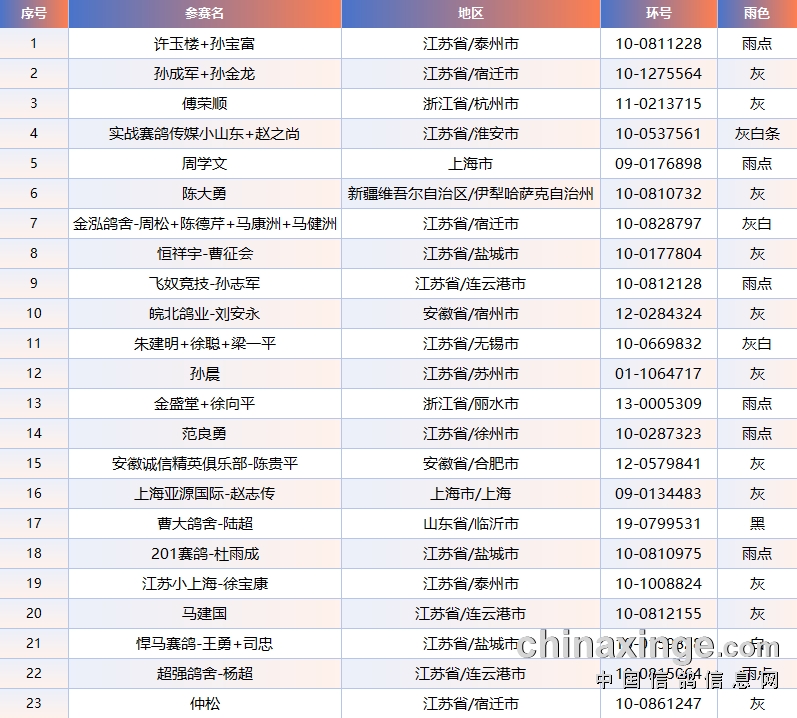Select the 仲松 participant name
Viewport: 797px width, 718px height.
[205, 704]
